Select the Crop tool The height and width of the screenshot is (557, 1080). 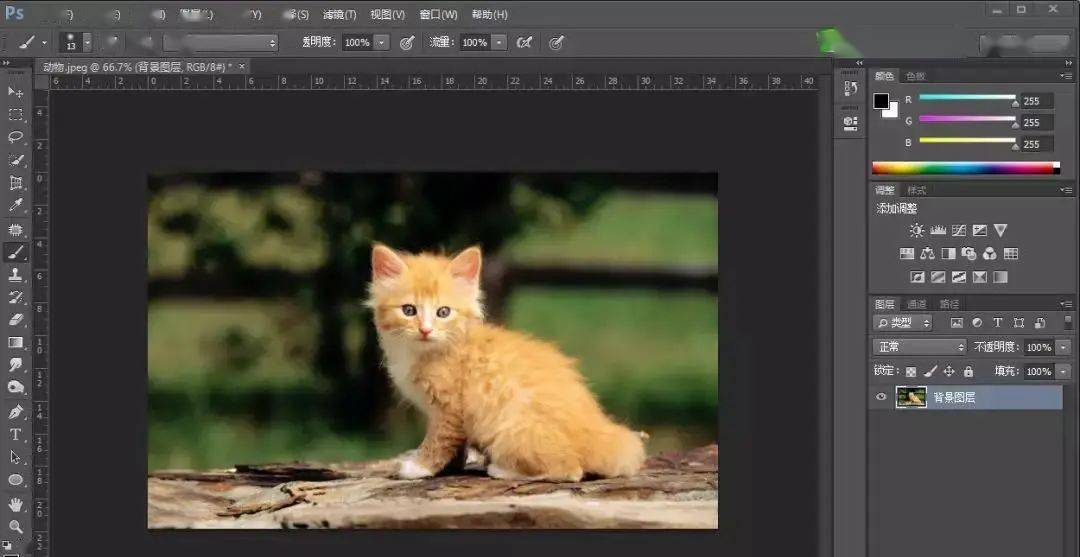tap(15, 183)
